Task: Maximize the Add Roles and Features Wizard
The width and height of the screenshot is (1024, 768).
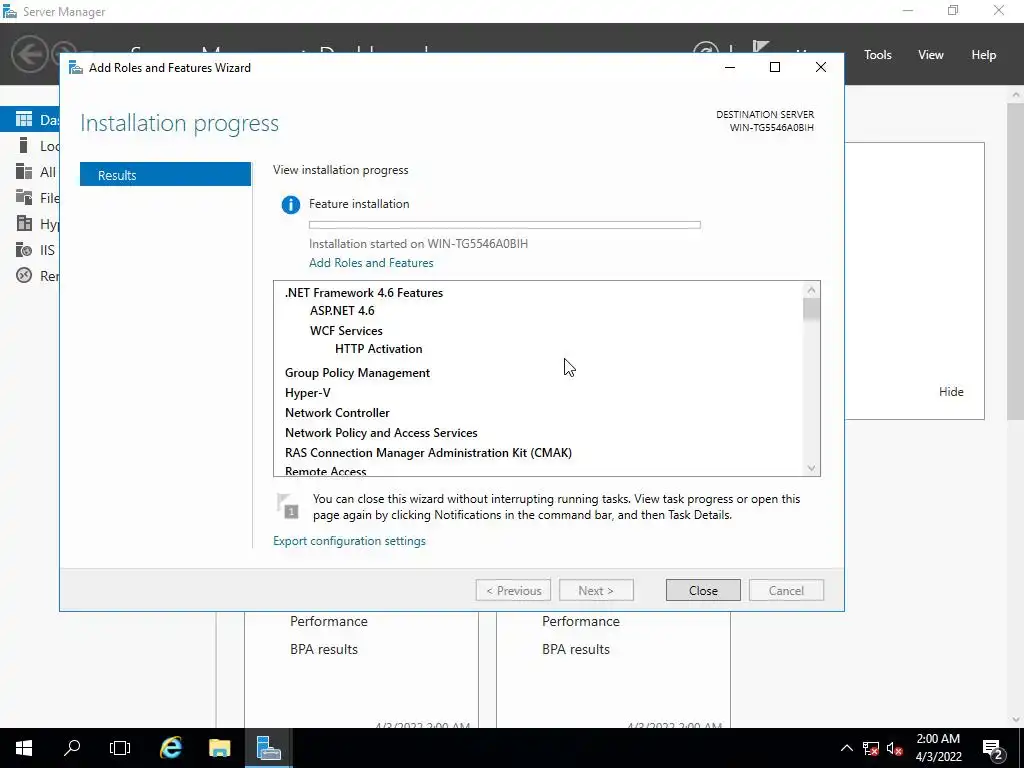Action: coord(775,67)
